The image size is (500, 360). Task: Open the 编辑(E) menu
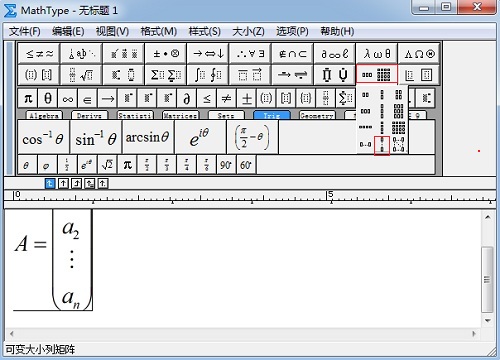point(68,32)
